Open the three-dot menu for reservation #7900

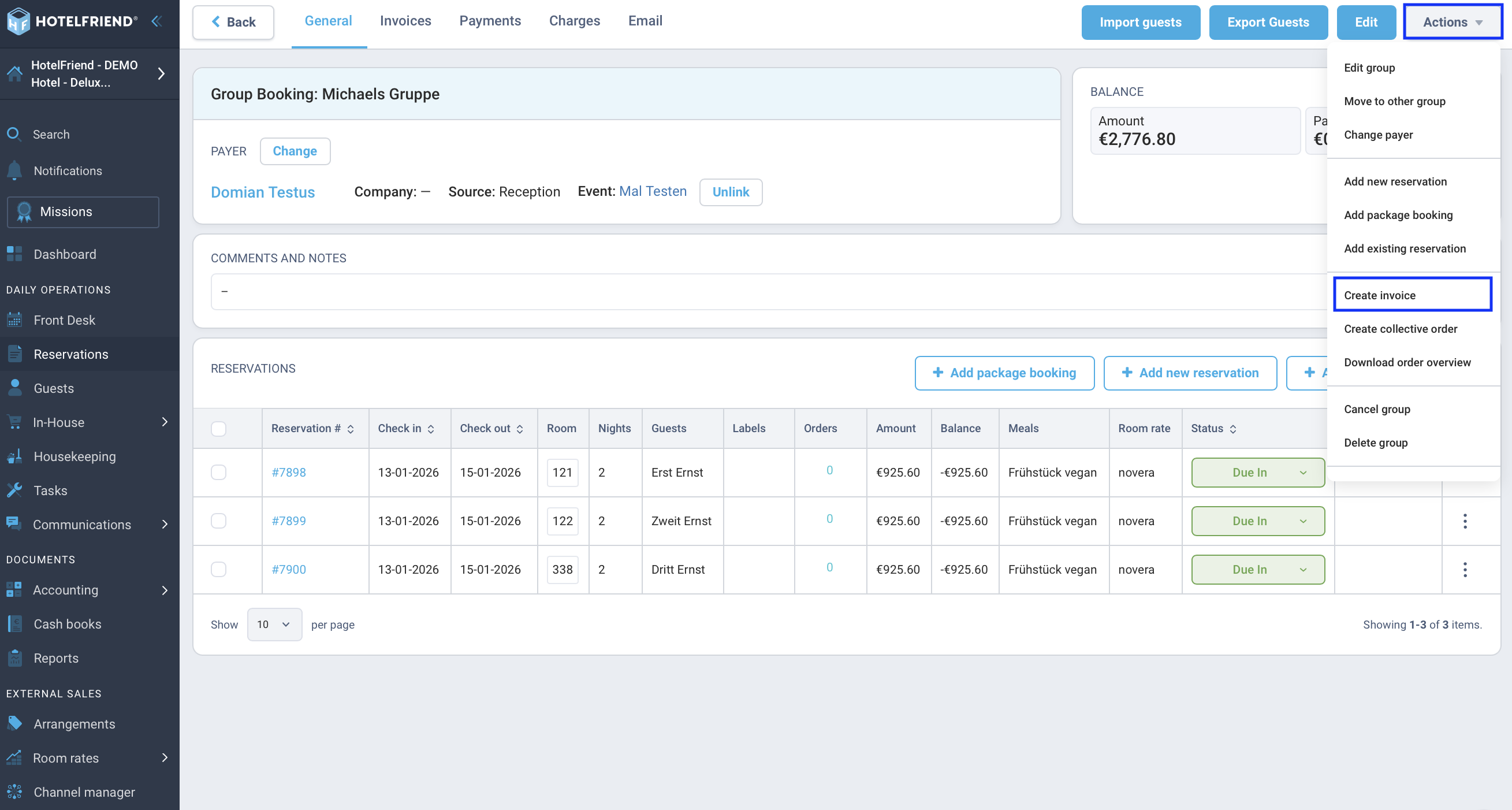[1465, 569]
